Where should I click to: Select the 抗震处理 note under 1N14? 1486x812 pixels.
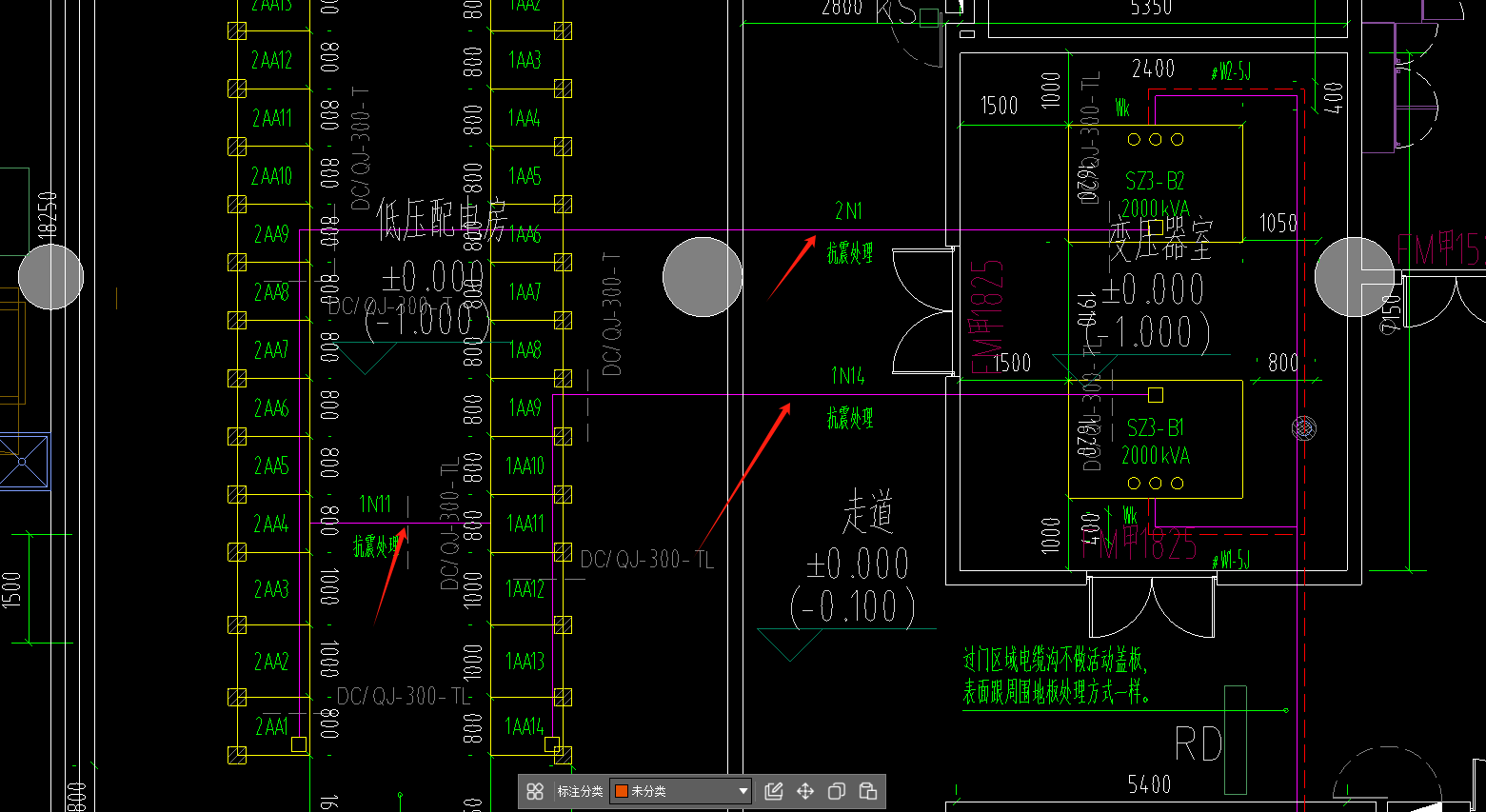[x=849, y=417]
